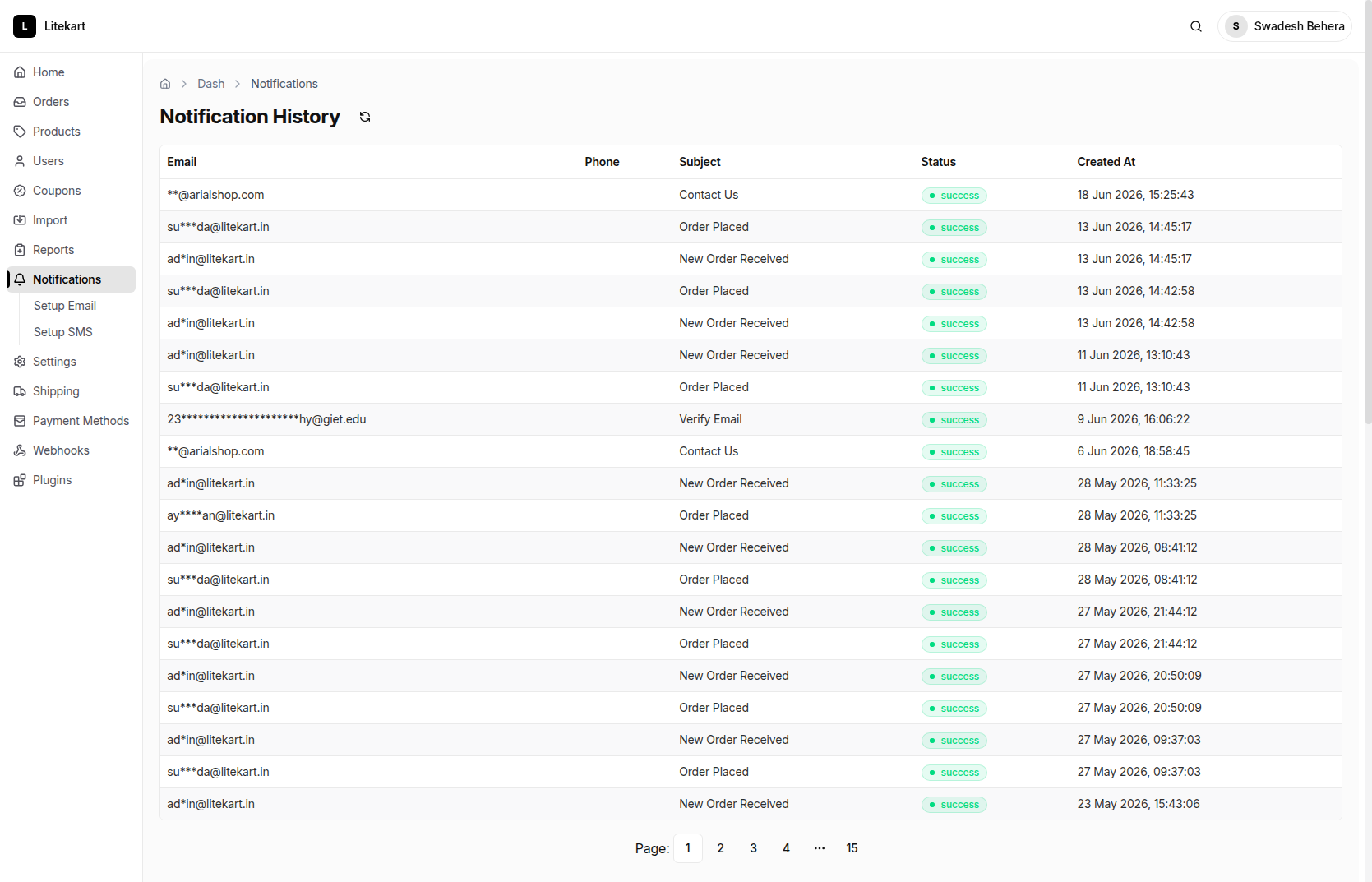Select current page 1 button
Image resolution: width=1372 pixels, height=882 pixels.
688,848
